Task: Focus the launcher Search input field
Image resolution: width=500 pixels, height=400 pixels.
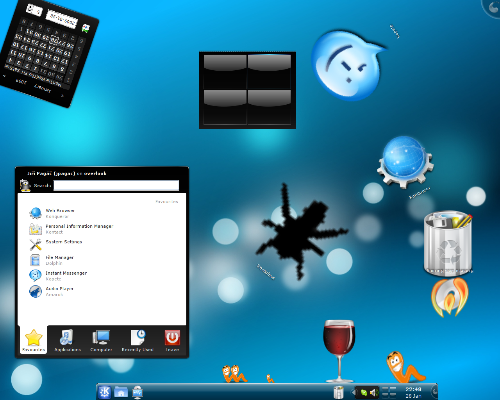Action: pyautogui.click(x=116, y=186)
